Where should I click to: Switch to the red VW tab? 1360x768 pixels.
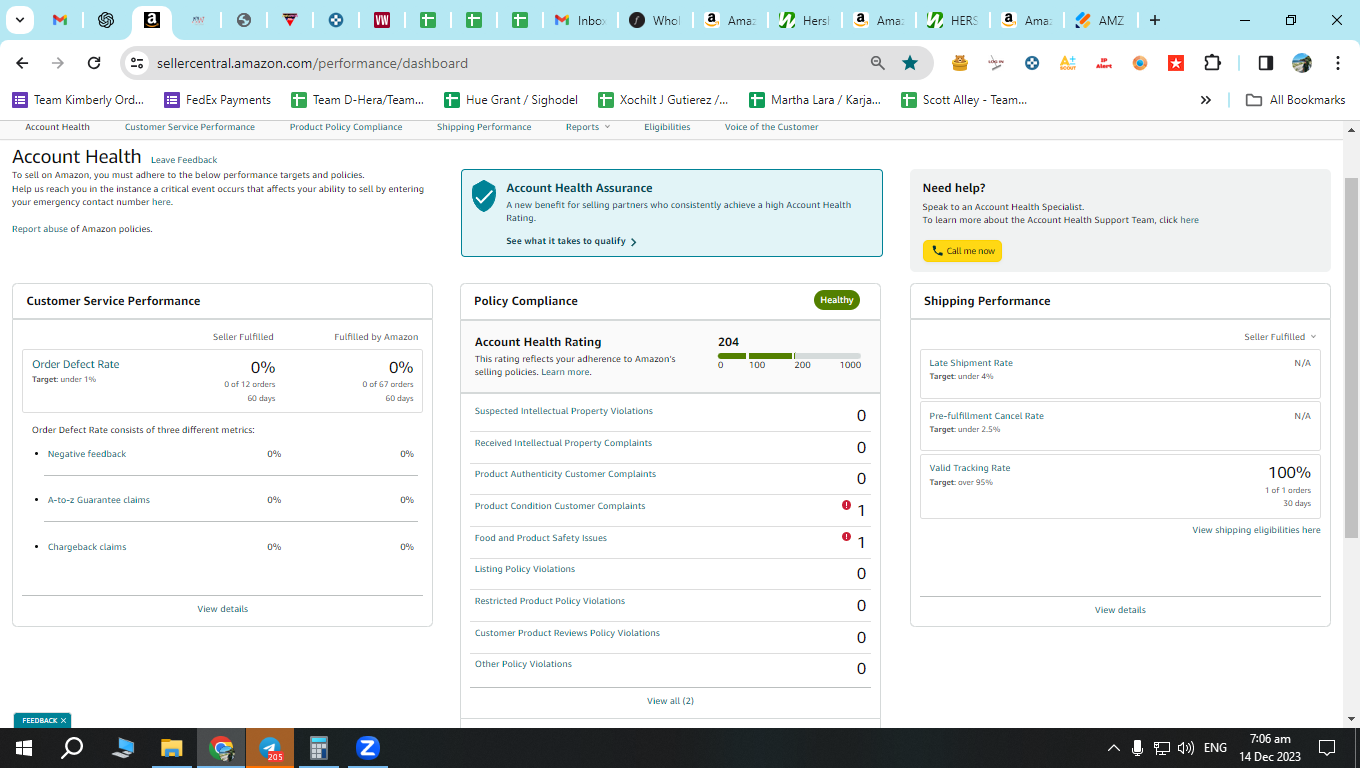click(x=382, y=20)
